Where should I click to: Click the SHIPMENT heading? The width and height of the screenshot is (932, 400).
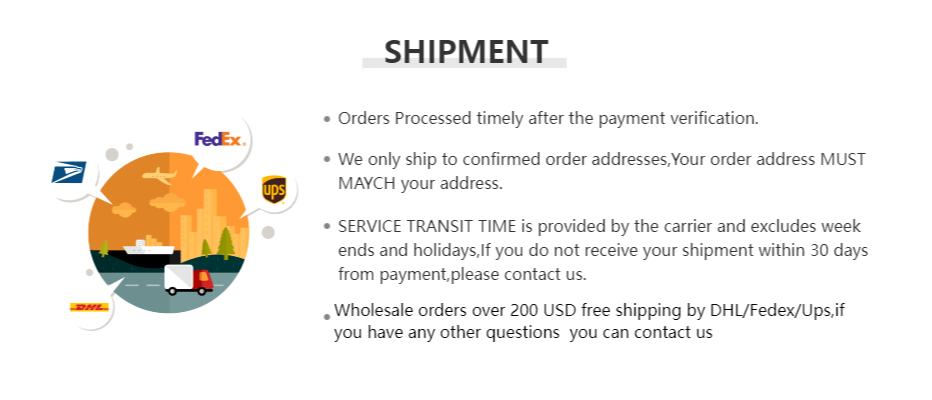click(466, 51)
